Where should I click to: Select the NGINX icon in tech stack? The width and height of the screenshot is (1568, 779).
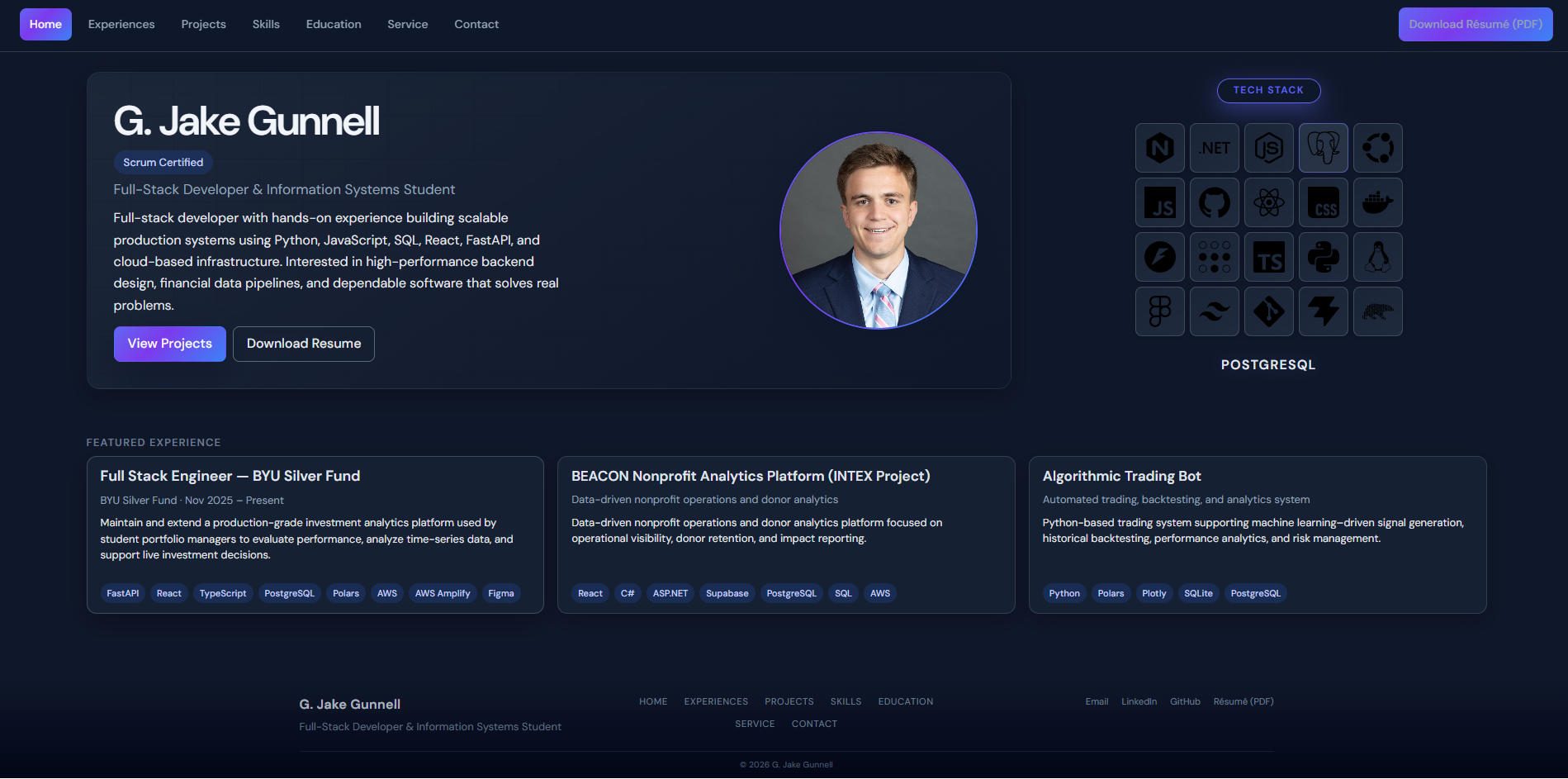[1159, 148]
